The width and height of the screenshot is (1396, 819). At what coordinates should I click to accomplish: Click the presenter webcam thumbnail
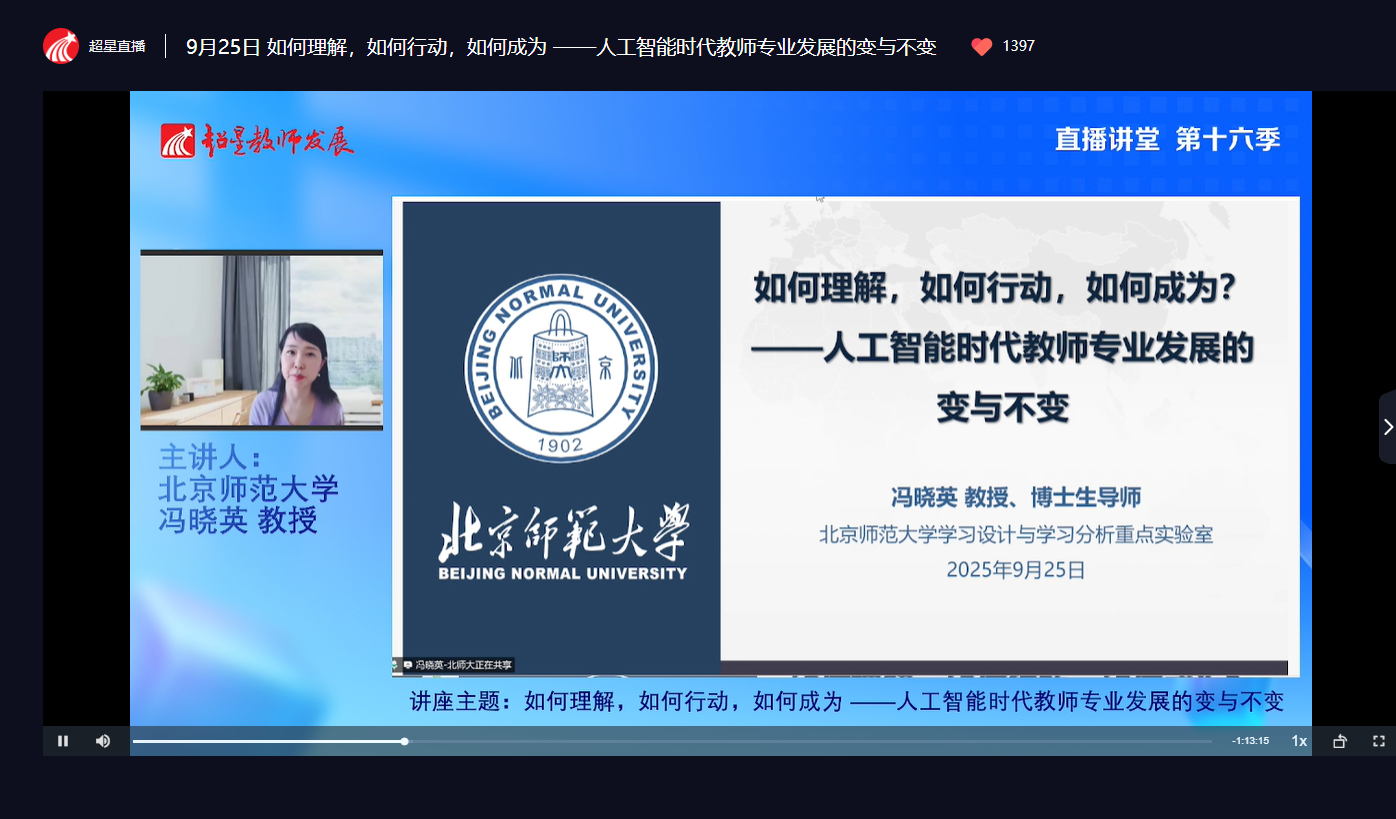point(262,339)
